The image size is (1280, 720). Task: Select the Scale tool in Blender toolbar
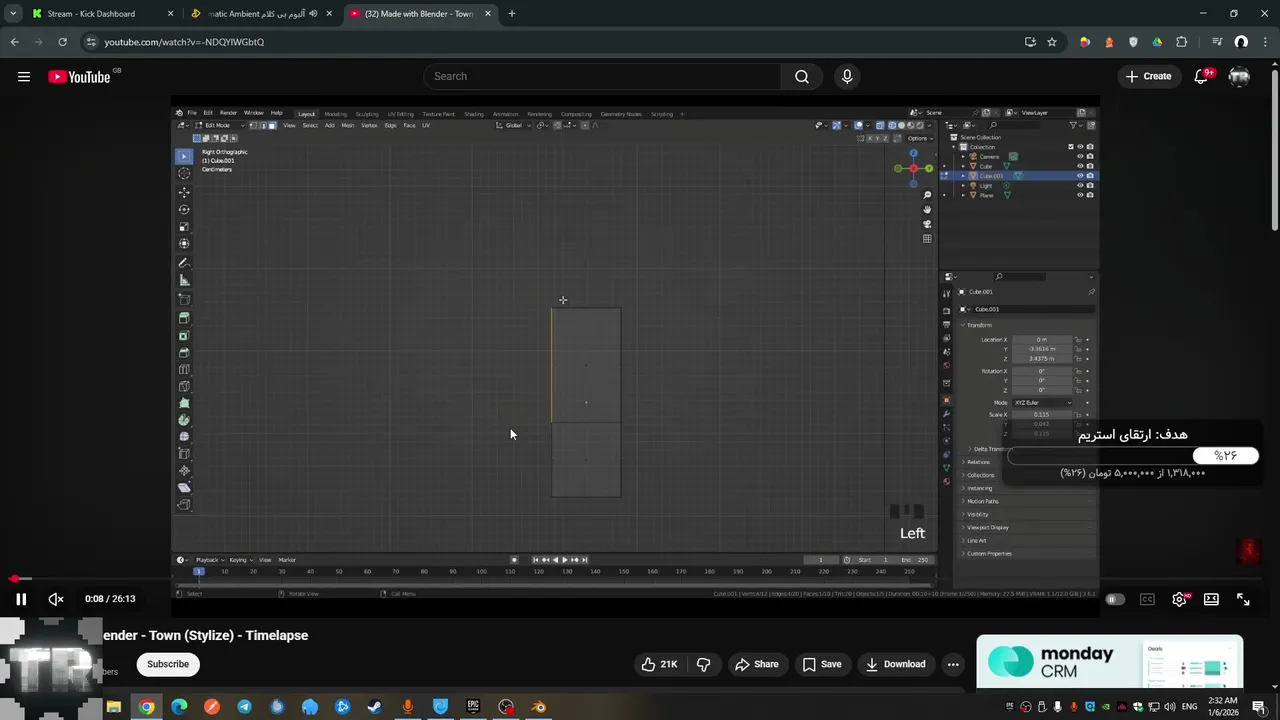click(184, 227)
